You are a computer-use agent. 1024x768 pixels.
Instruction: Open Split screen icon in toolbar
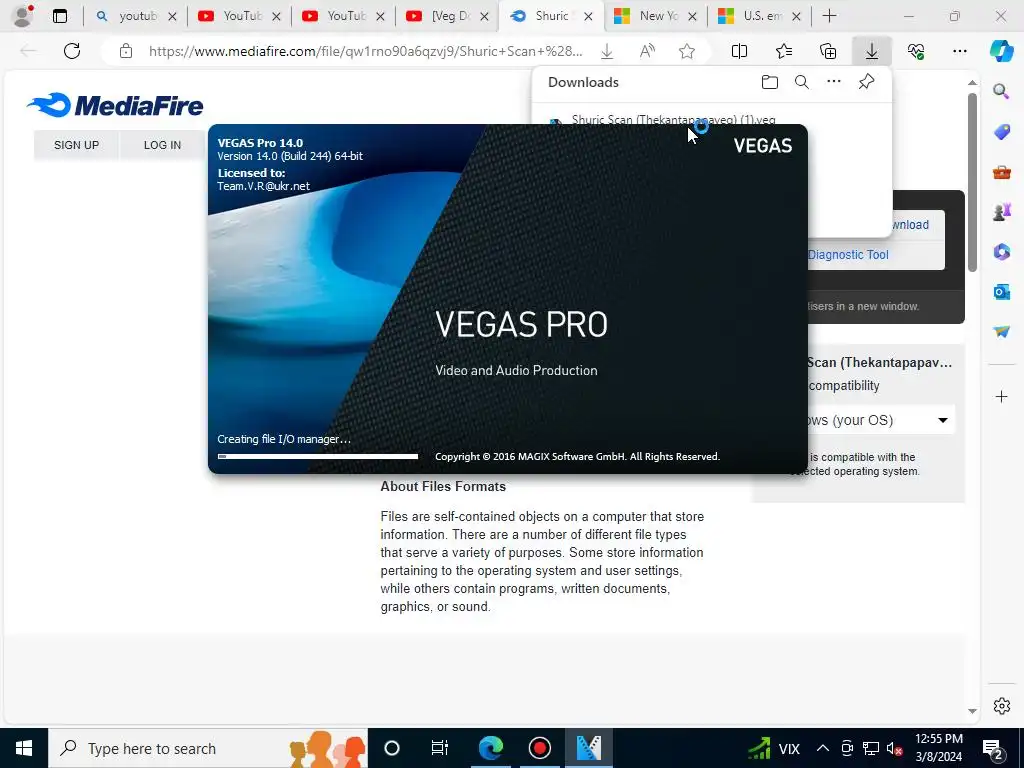pyautogui.click(x=739, y=51)
